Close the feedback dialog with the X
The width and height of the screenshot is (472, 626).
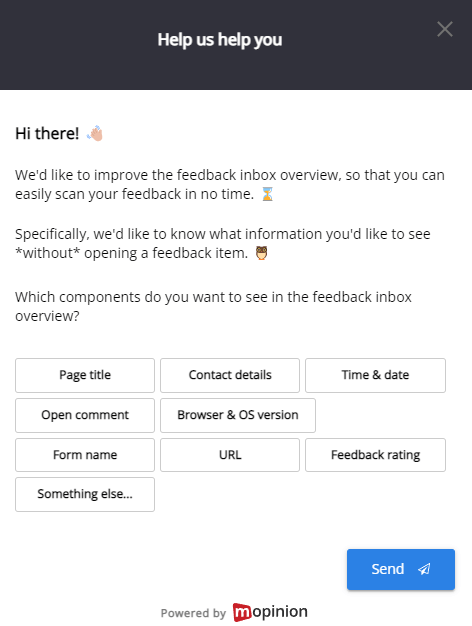(x=444, y=29)
